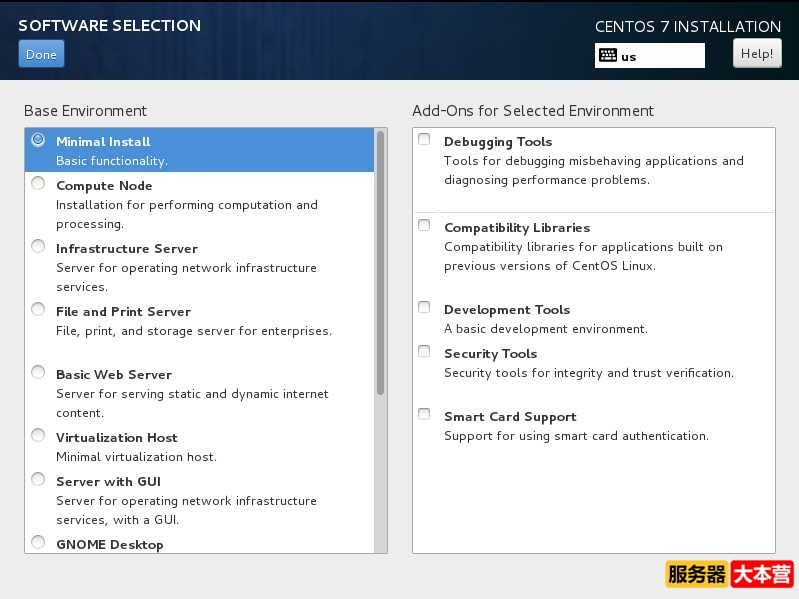
Task: Click the 'Virtualization Host' title
Action: [117, 438]
